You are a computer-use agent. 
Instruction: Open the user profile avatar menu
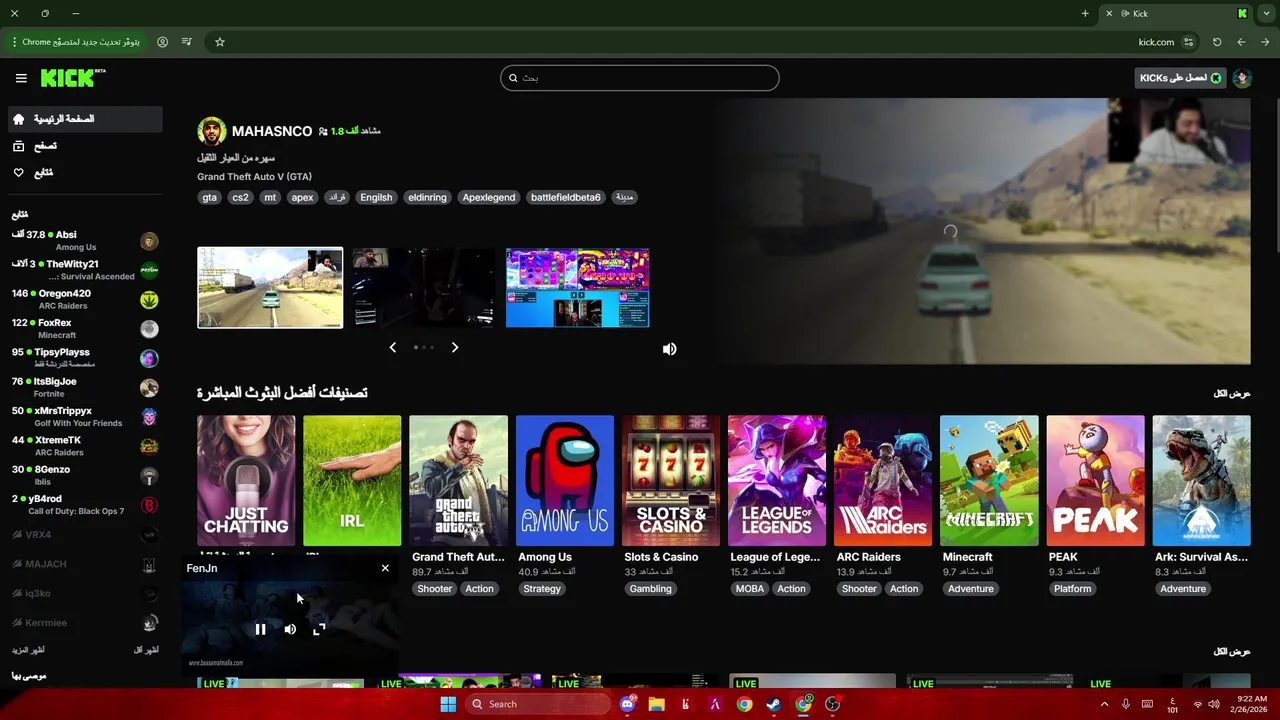pos(1242,78)
